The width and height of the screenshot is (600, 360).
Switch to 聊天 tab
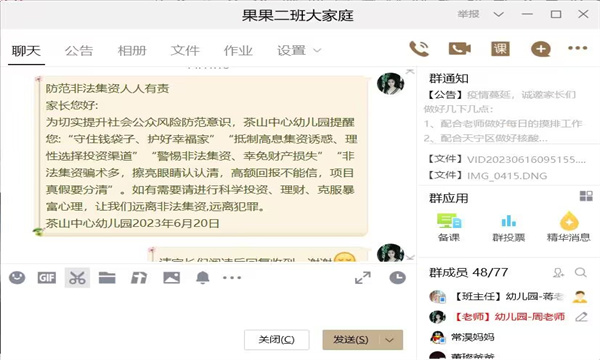[x=26, y=50]
